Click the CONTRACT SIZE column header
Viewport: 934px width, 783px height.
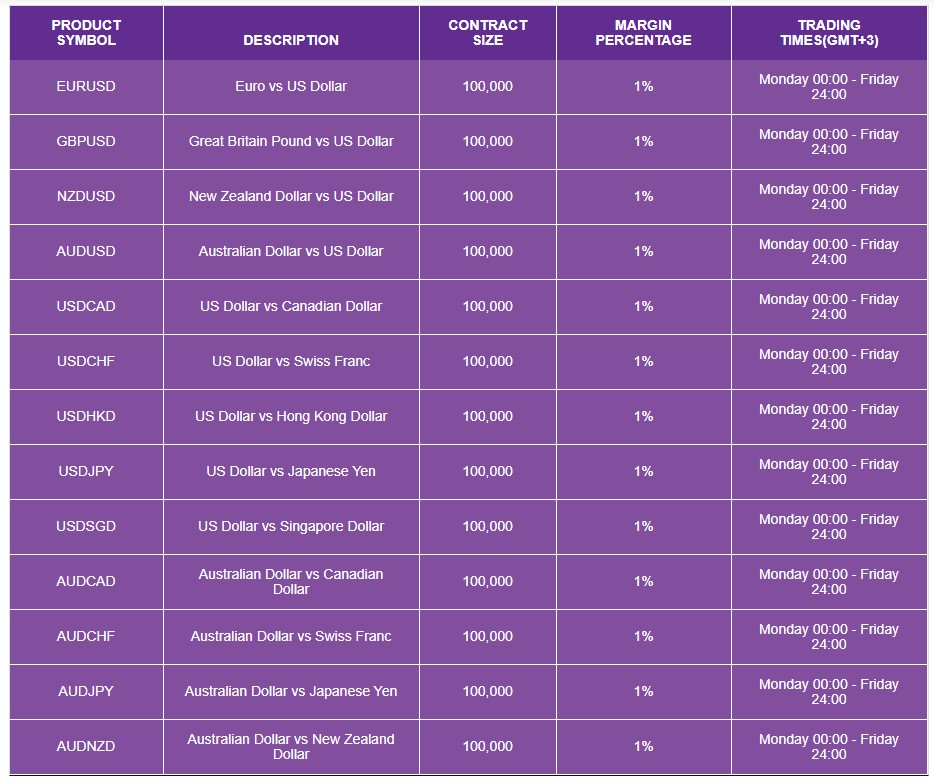click(x=488, y=33)
